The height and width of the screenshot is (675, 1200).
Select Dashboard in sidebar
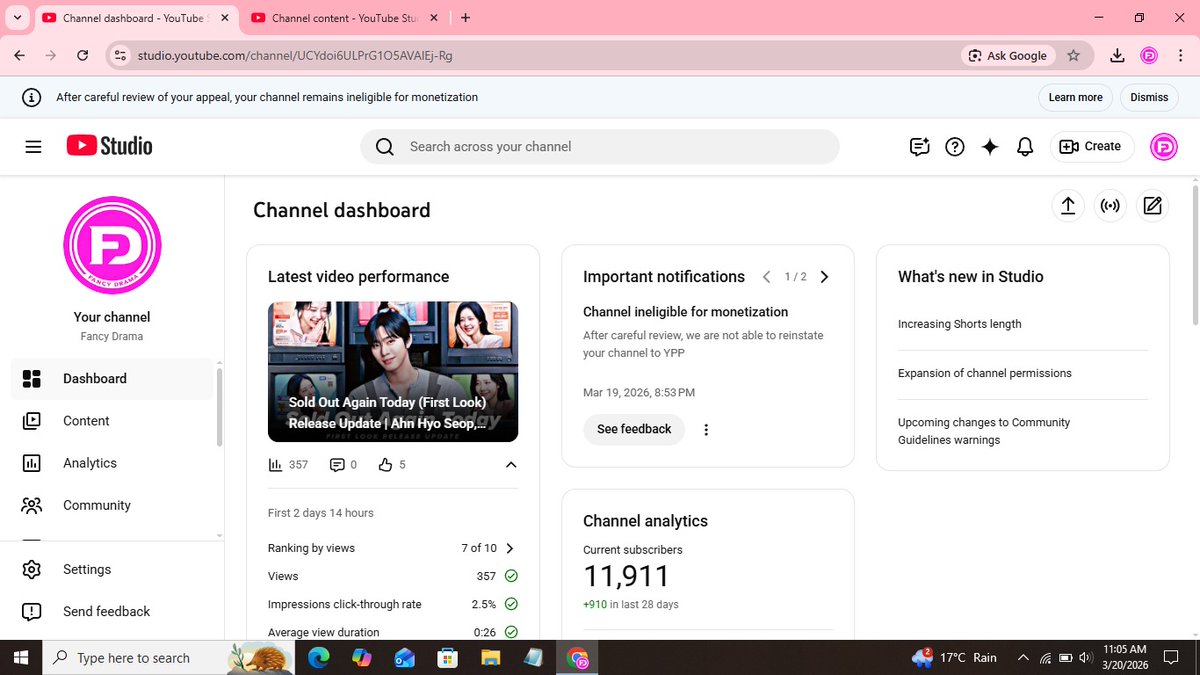pyautogui.click(x=112, y=379)
